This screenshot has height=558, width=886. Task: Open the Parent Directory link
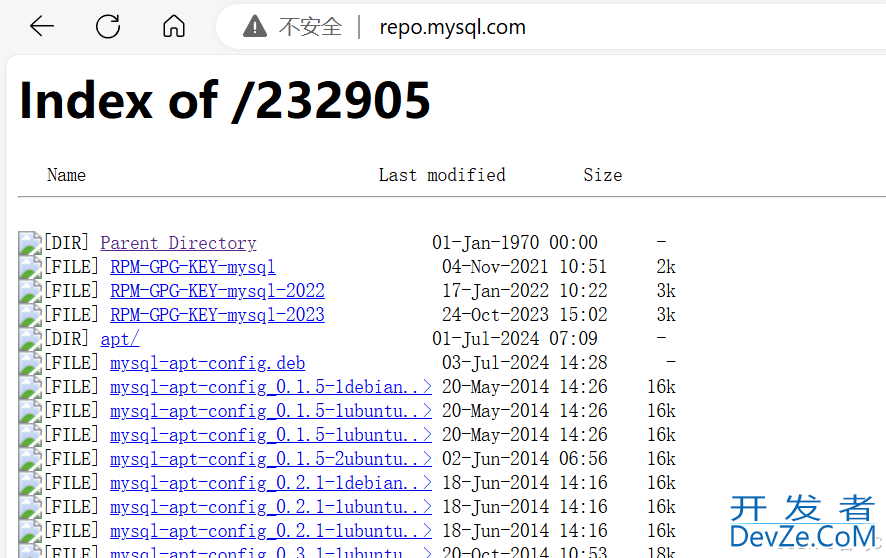(x=178, y=243)
